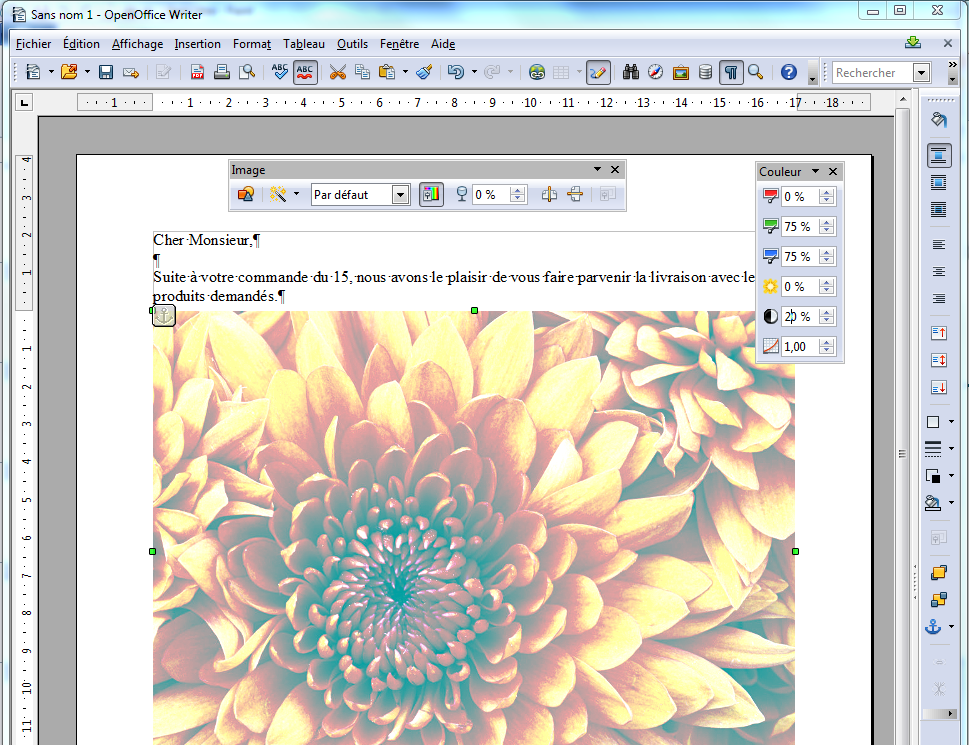Screen dimensions: 969x745
Task: Open the recent files dropdown beside Open
Action: click(x=87, y=72)
